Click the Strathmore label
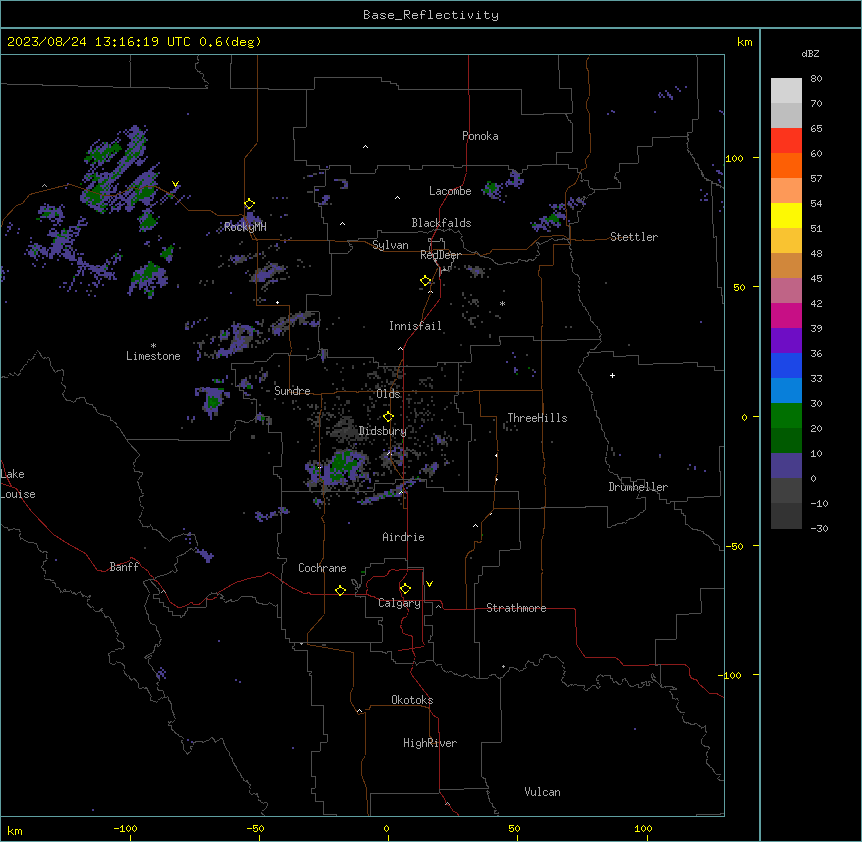Viewport: 862px width, 842px height. tap(516, 608)
